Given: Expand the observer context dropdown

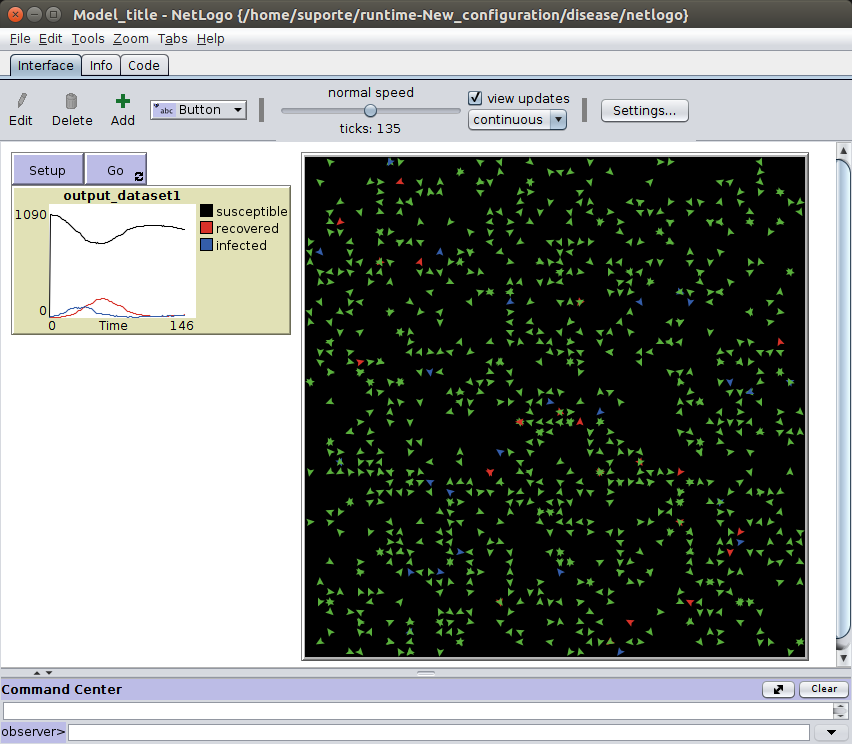Looking at the screenshot, I should click(830, 731).
